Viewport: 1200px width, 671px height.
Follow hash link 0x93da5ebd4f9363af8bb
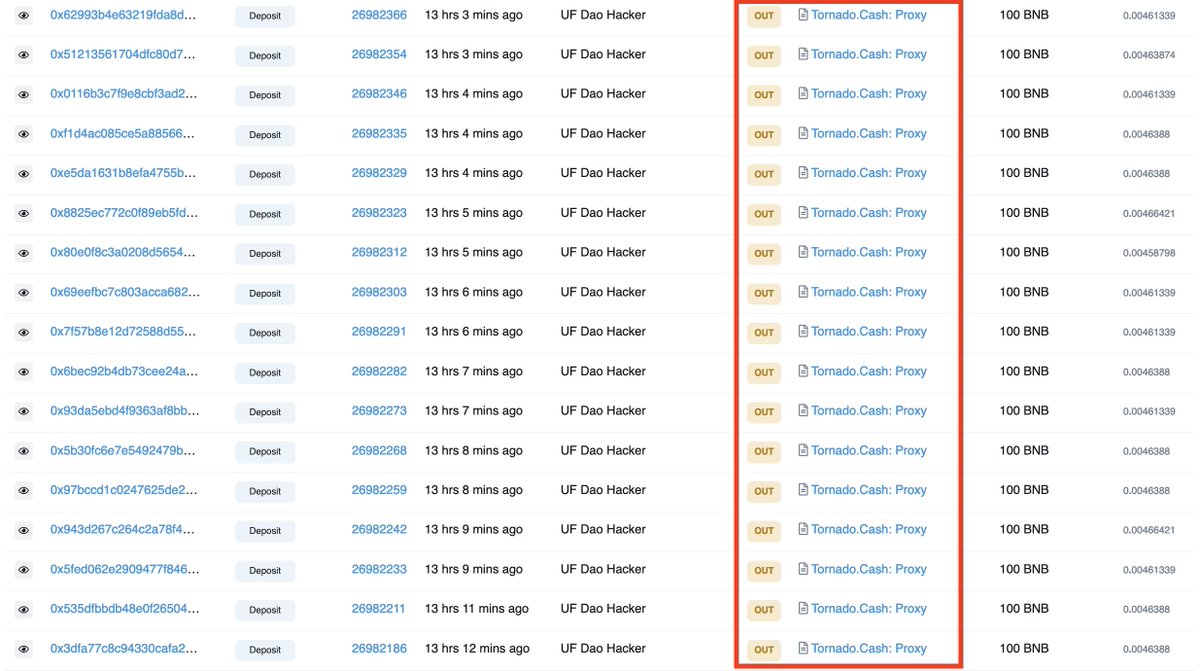125,411
